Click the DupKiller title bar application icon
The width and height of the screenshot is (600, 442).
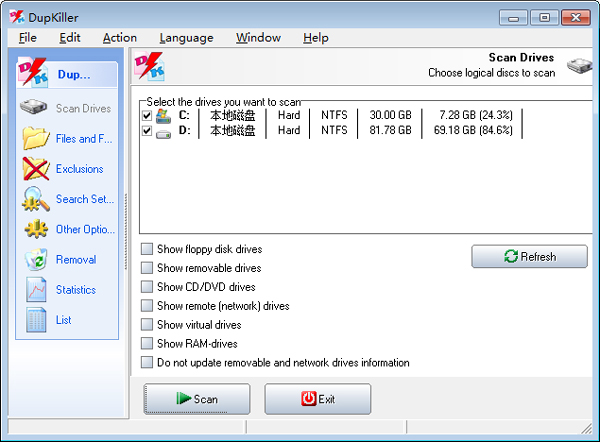click(x=17, y=16)
